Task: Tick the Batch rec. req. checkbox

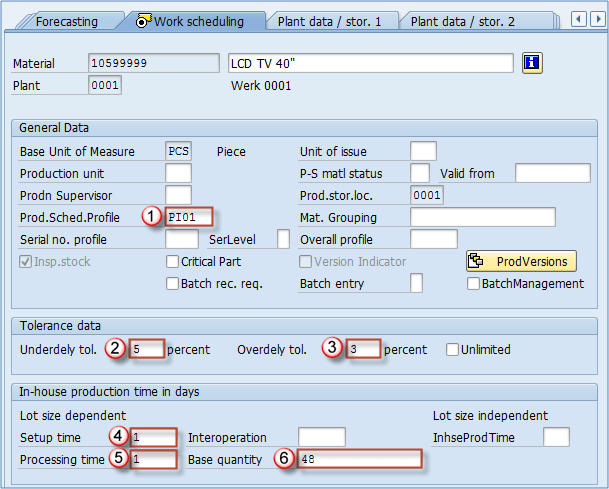Action: 173,283
